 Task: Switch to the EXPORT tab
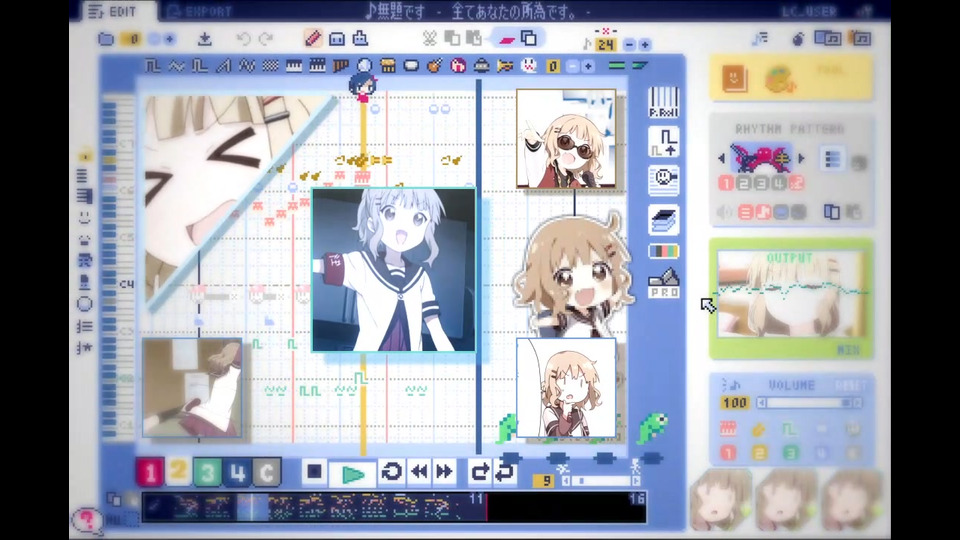(200, 12)
